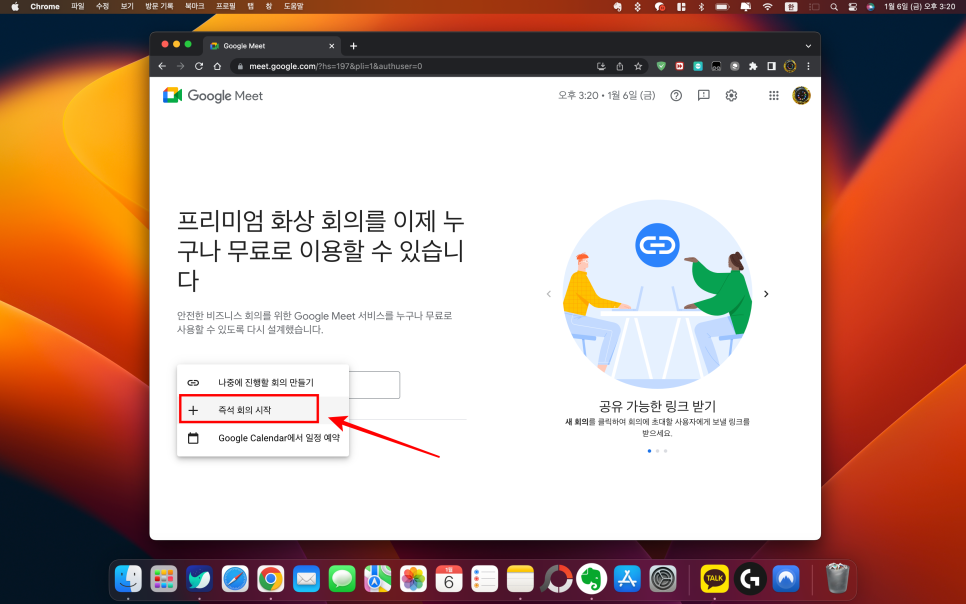The image size is (966, 604).
Task: Click the date and time text in Meet header
Action: click(x=607, y=96)
